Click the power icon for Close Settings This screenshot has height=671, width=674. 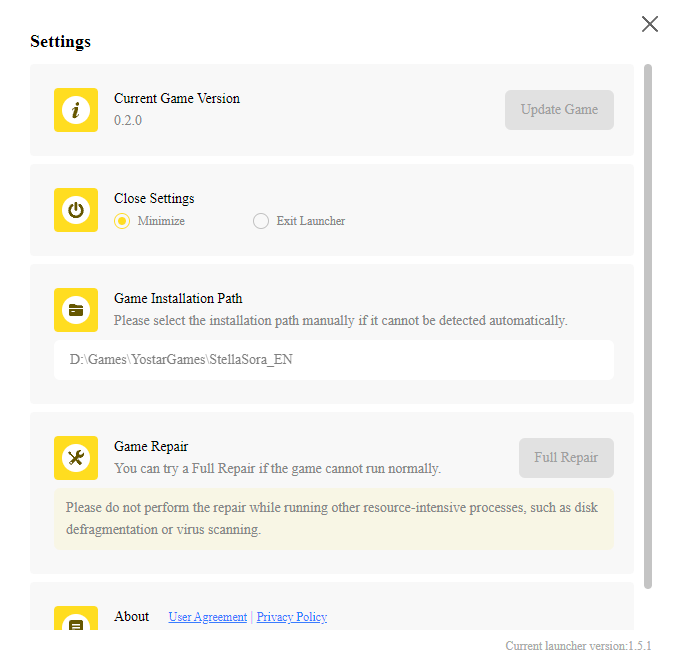click(x=76, y=210)
